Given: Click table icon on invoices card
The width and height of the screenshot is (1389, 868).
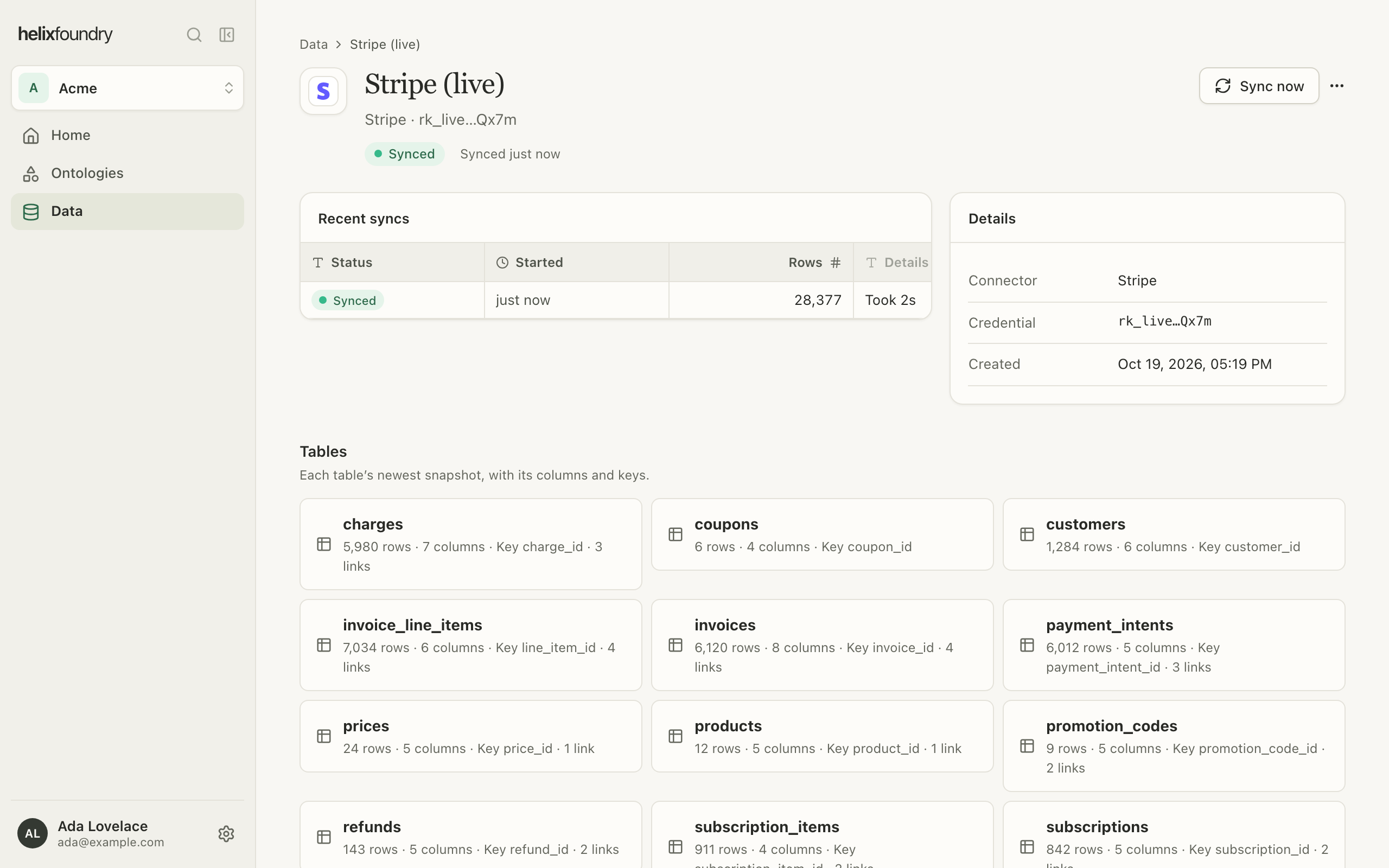Looking at the screenshot, I should (x=676, y=644).
